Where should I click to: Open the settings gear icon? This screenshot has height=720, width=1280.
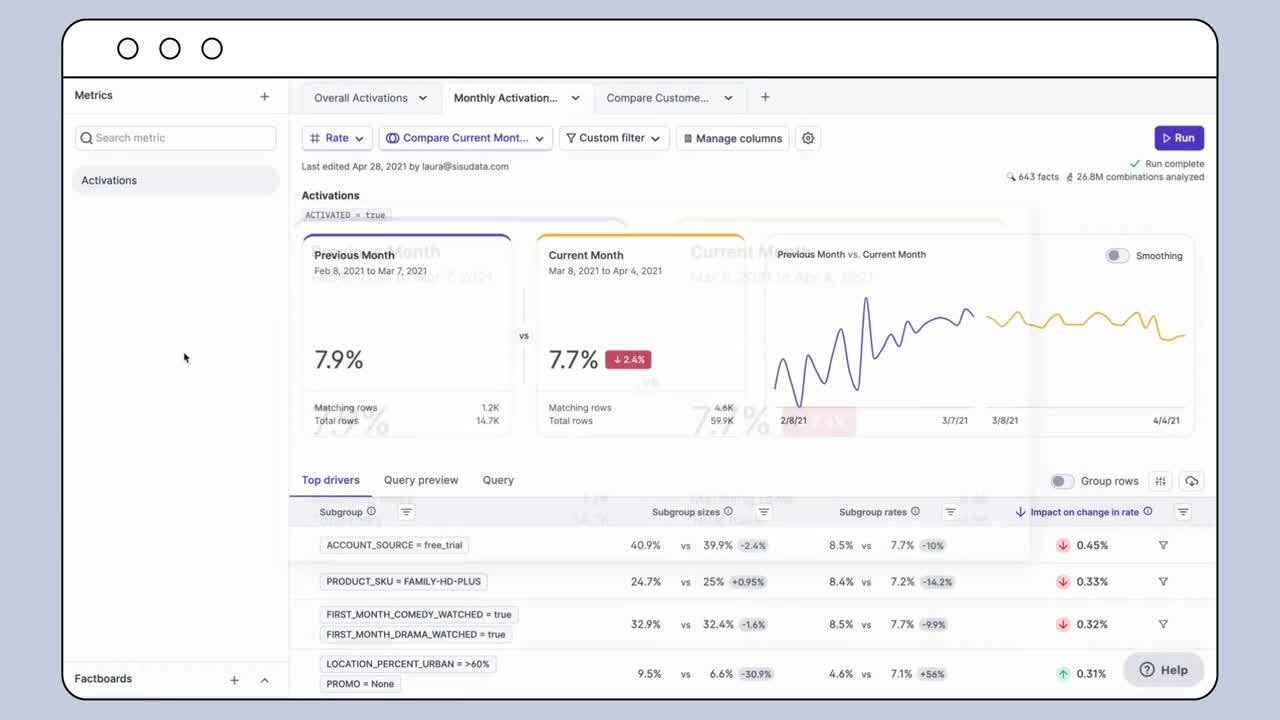click(x=808, y=138)
